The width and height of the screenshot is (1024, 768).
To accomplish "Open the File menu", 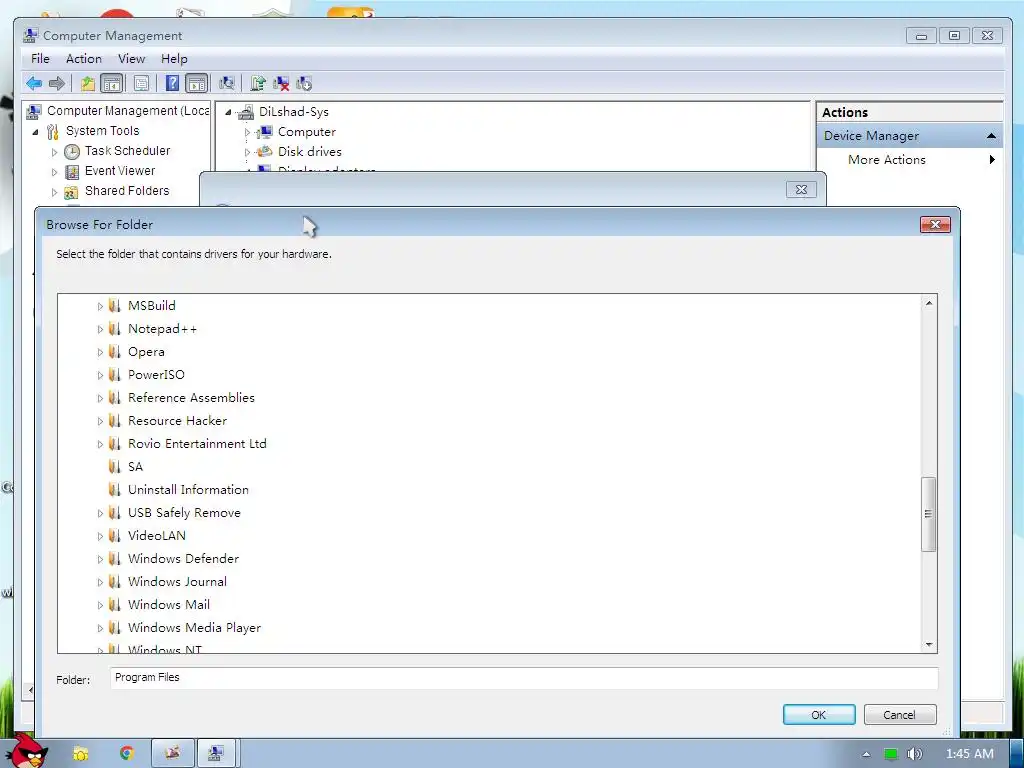I will coord(40,59).
